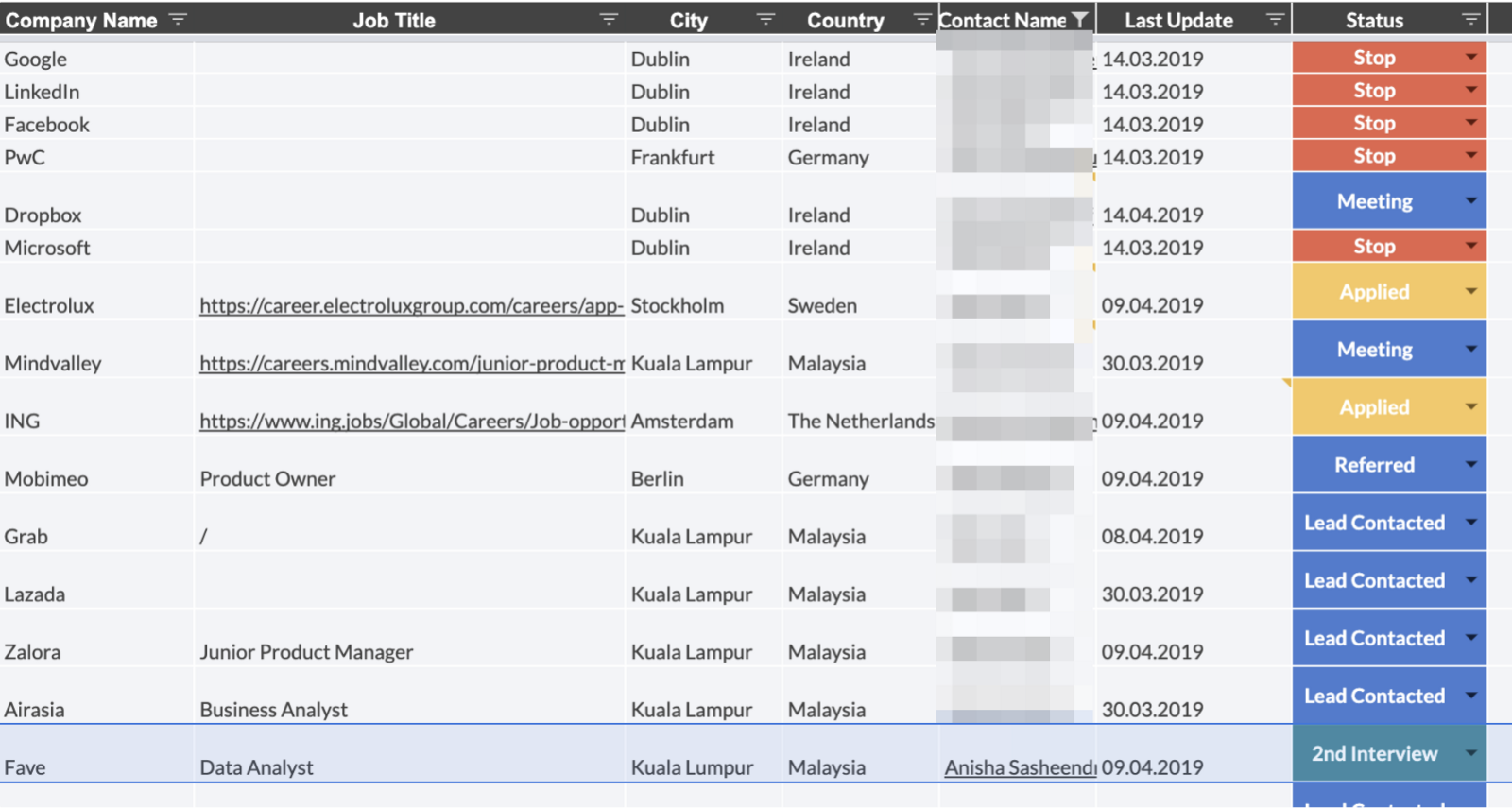Open the Electrolux careers link

[x=411, y=305]
